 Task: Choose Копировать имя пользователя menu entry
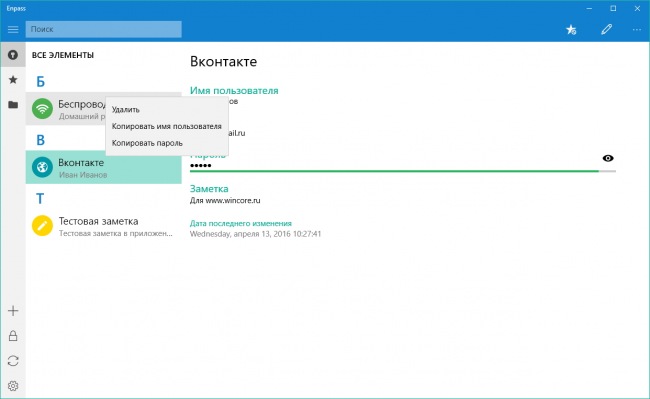coord(166,126)
